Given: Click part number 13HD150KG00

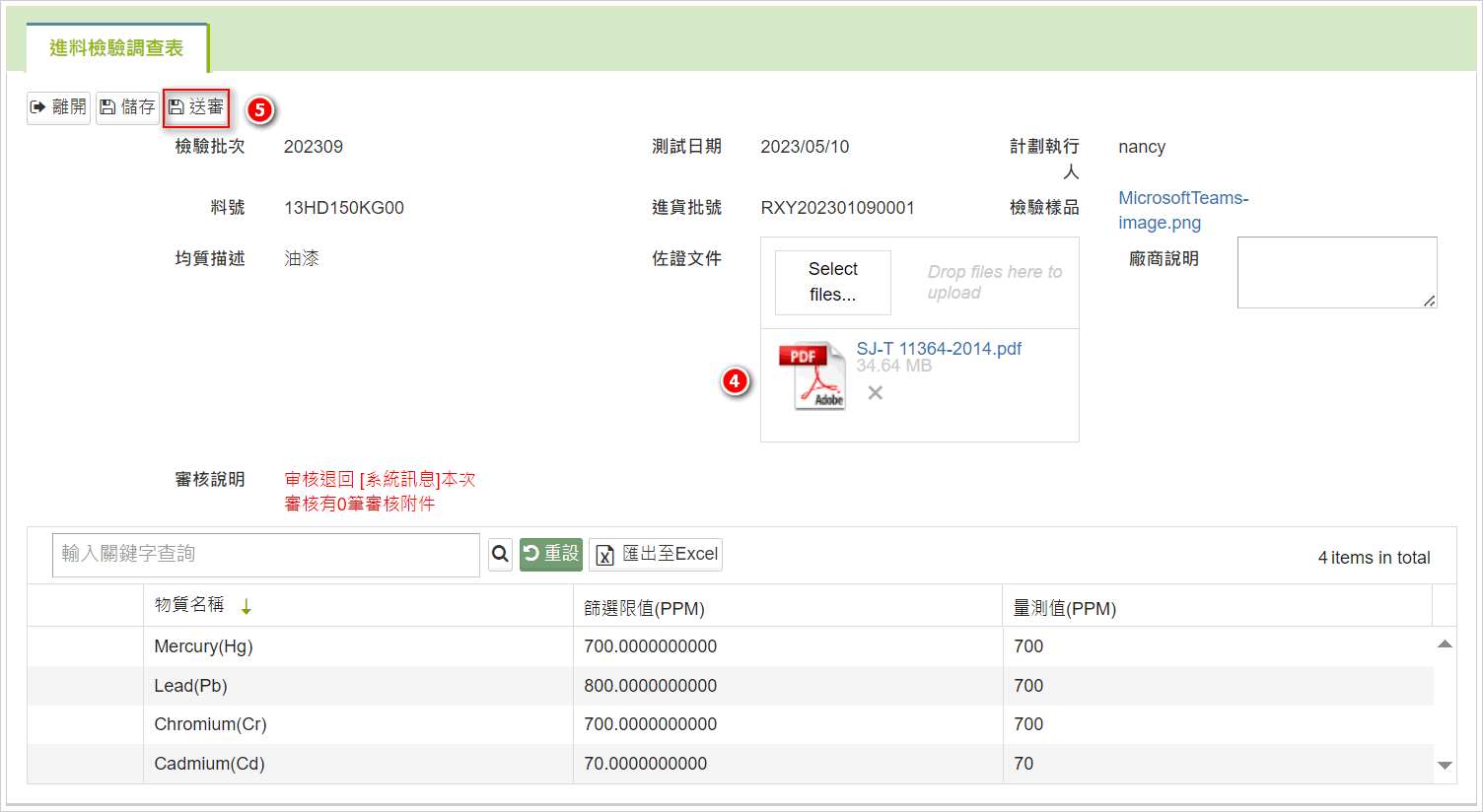Looking at the screenshot, I should [x=344, y=208].
